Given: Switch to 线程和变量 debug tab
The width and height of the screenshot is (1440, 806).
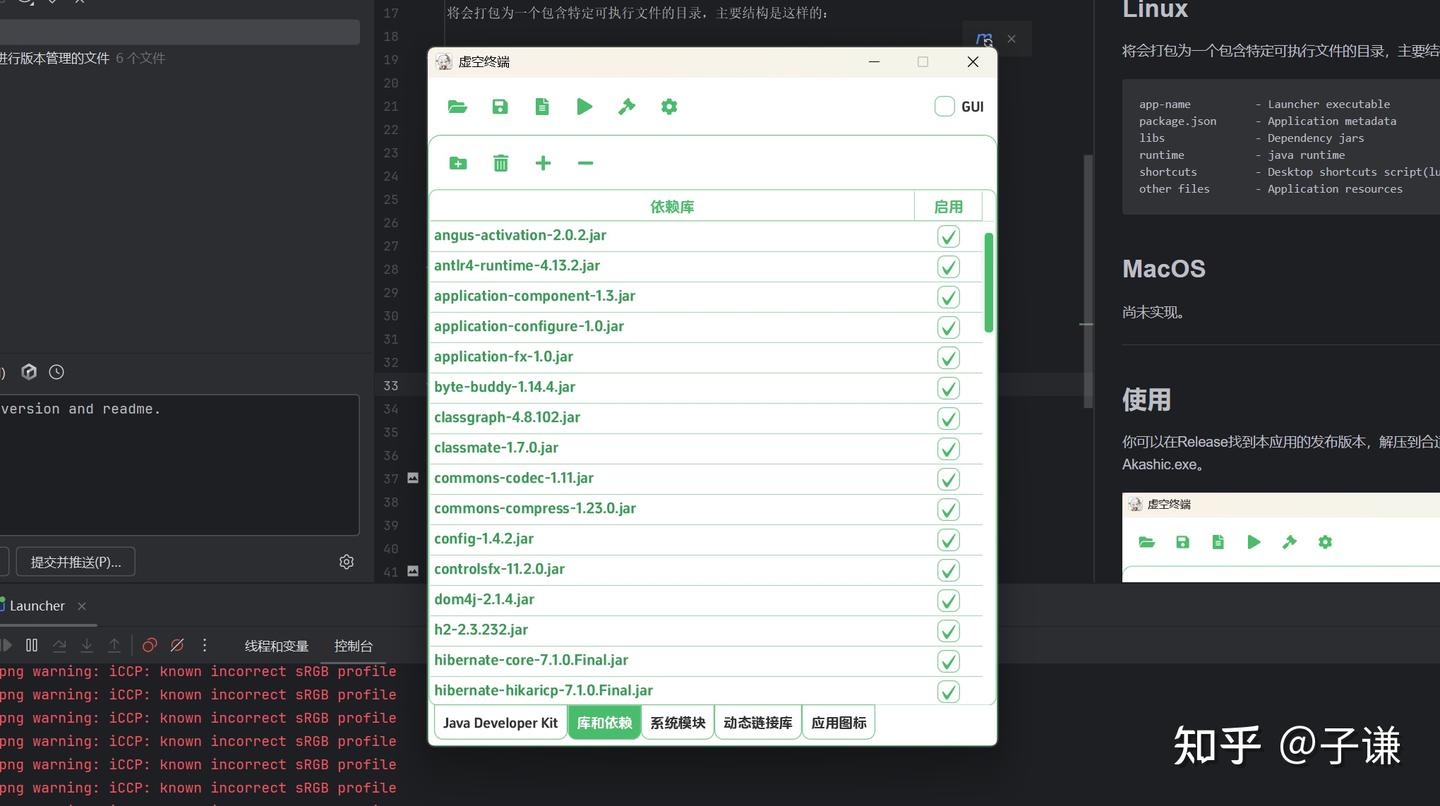Looking at the screenshot, I should (x=276, y=646).
